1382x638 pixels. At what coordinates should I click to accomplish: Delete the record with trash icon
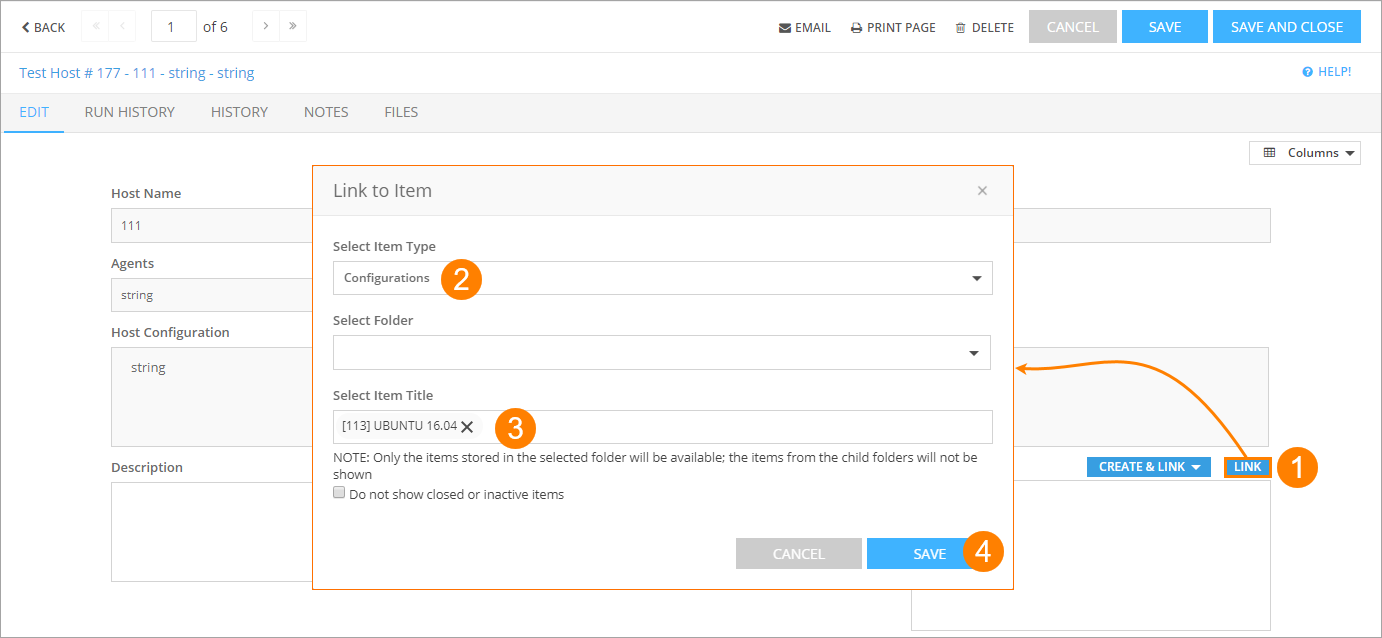(984, 28)
